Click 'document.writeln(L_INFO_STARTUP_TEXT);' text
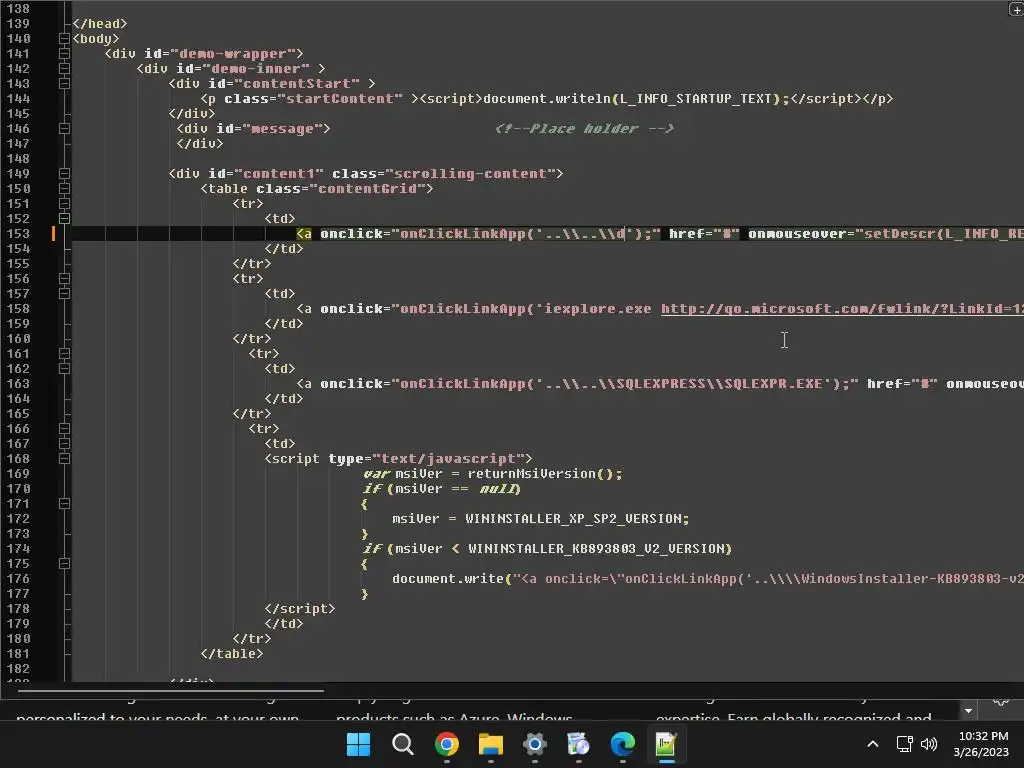This screenshot has height=768, width=1024. pos(636,99)
